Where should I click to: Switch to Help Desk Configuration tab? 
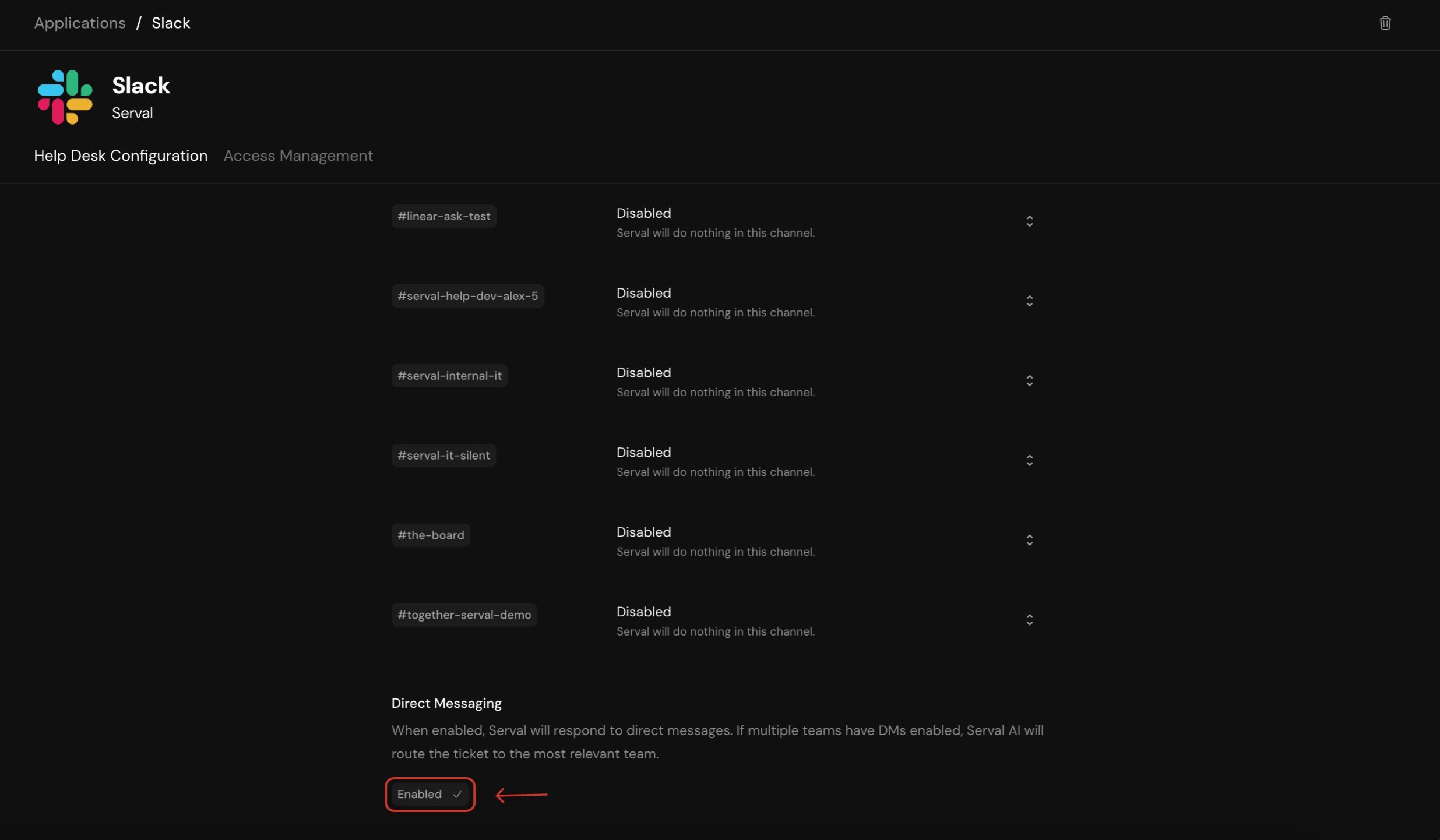tap(121, 156)
